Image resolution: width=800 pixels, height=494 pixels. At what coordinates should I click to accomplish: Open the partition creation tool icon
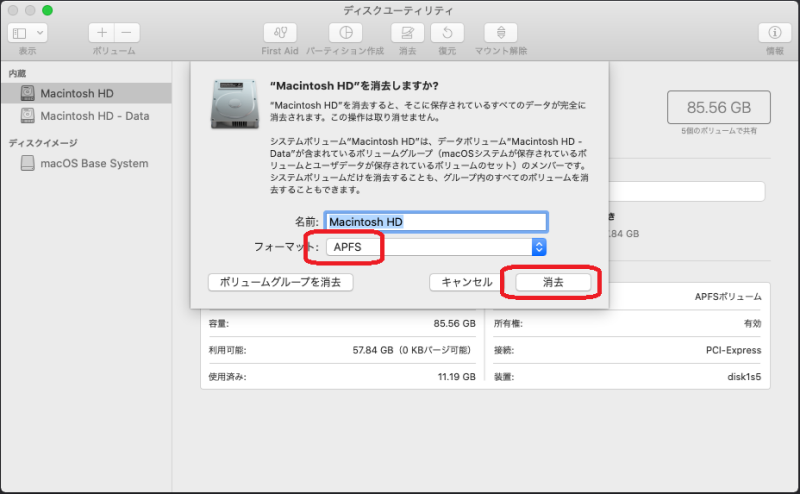coord(345,33)
